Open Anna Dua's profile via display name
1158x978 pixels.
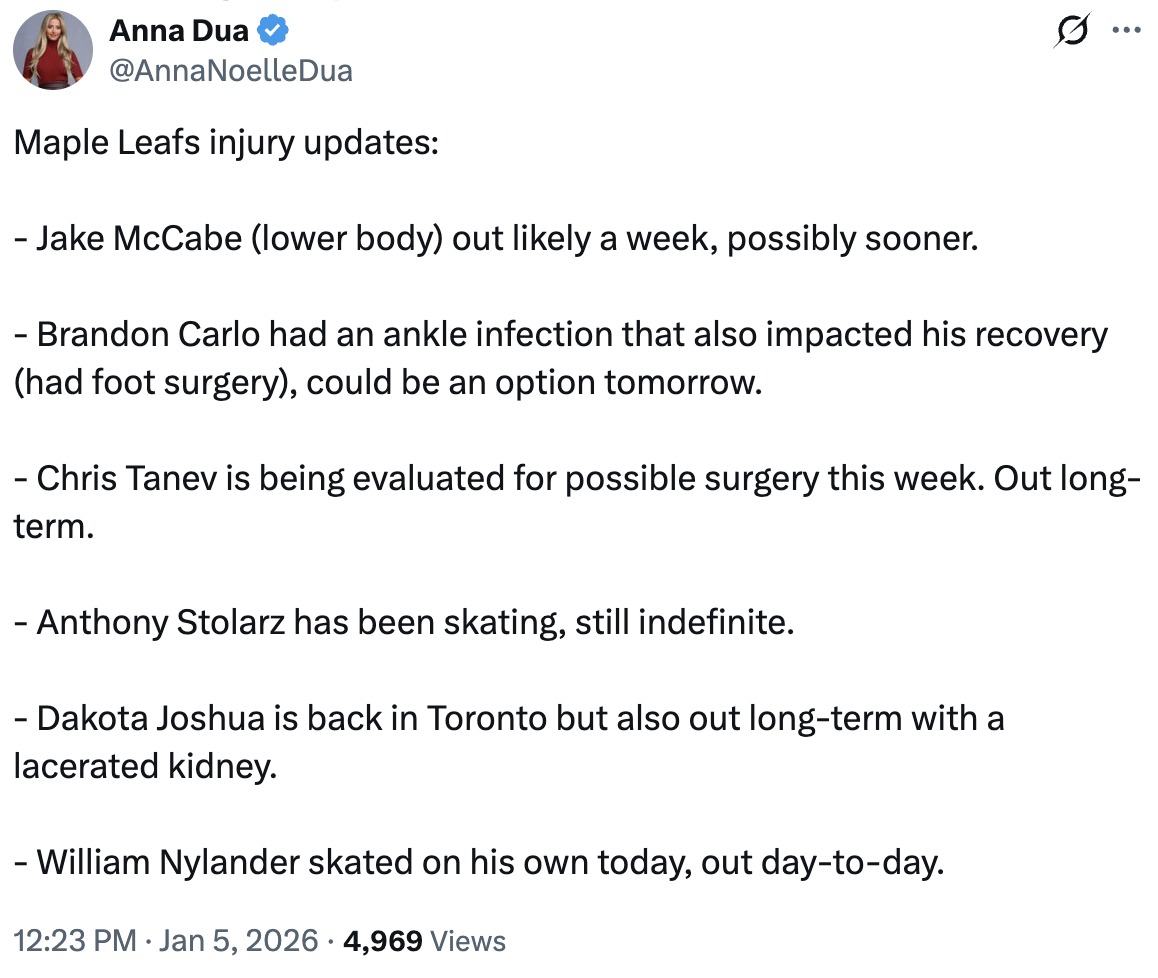tap(180, 30)
